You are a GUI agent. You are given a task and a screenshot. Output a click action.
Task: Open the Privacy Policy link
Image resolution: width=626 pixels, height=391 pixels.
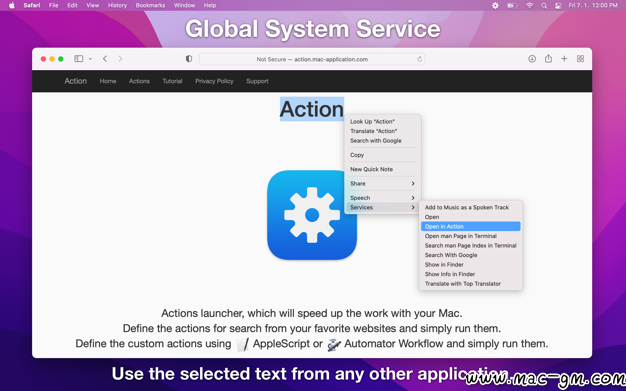click(214, 81)
